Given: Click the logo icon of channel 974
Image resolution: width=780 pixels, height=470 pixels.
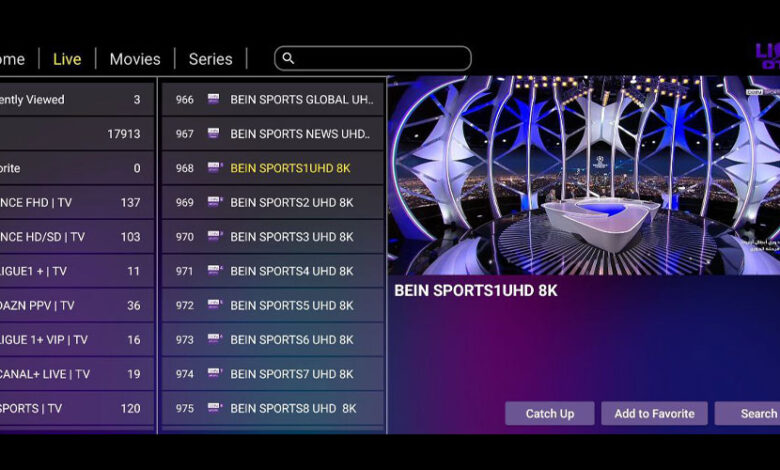Looking at the screenshot, I should pyautogui.click(x=214, y=373).
